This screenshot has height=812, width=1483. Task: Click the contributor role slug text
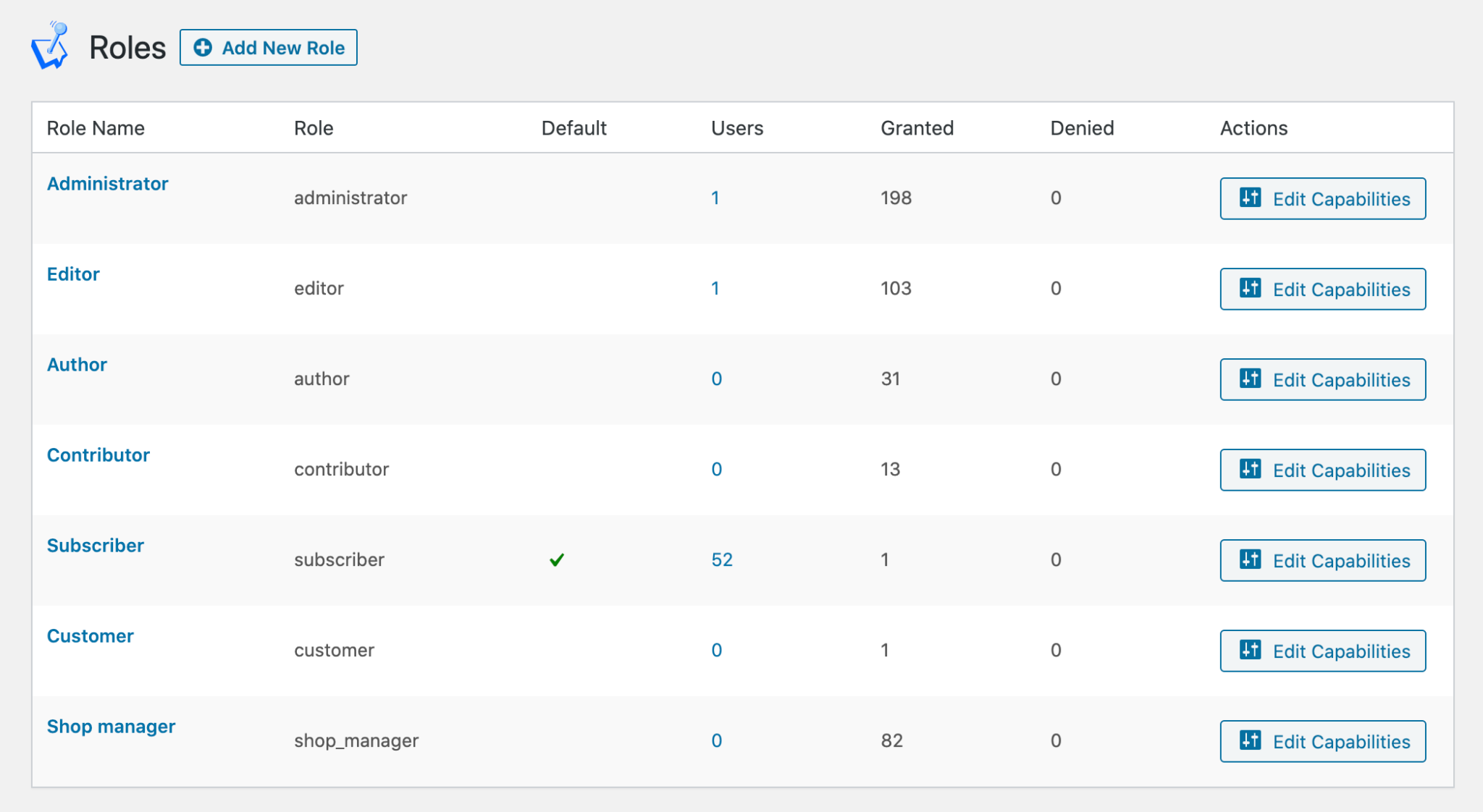341,469
